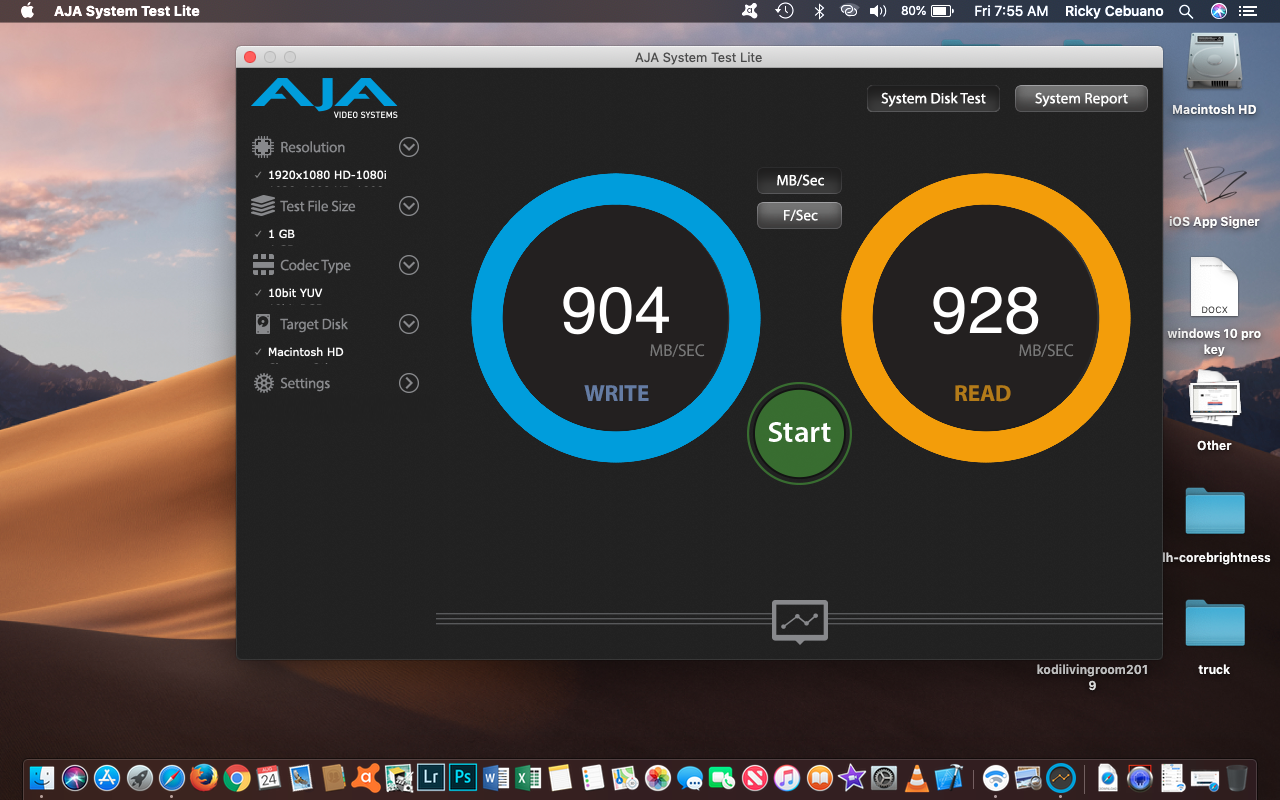The width and height of the screenshot is (1280, 800).
Task: Click the Resolution label in the sidebar
Action: 312,147
